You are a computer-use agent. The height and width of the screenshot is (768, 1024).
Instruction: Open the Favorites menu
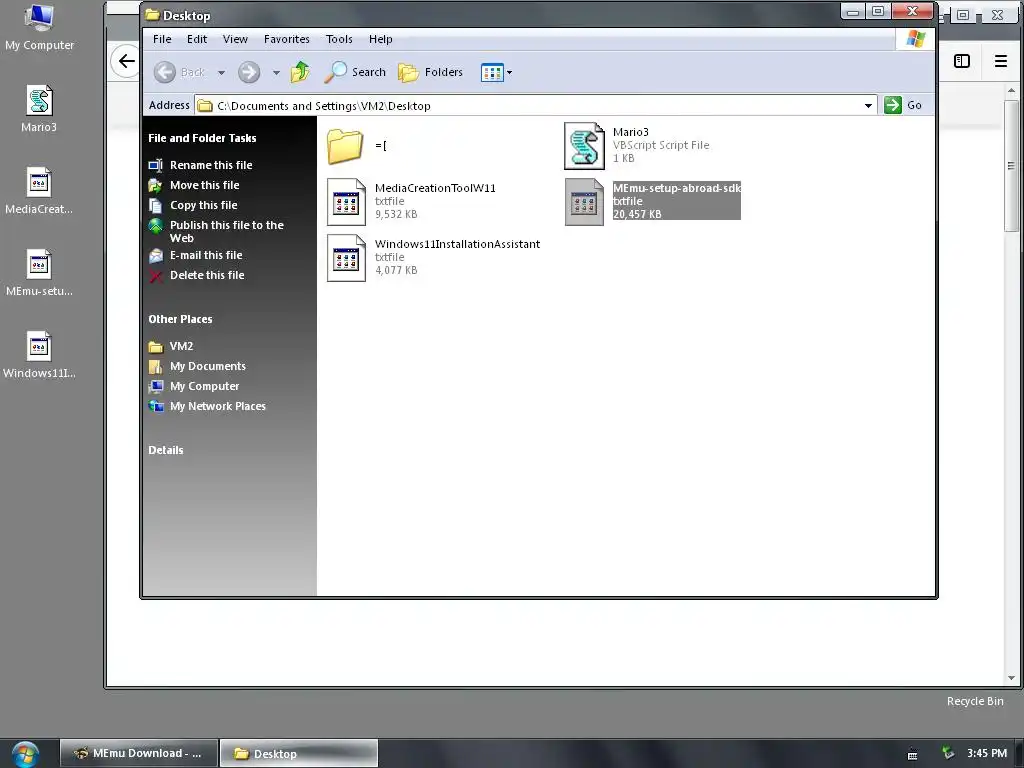tap(287, 39)
